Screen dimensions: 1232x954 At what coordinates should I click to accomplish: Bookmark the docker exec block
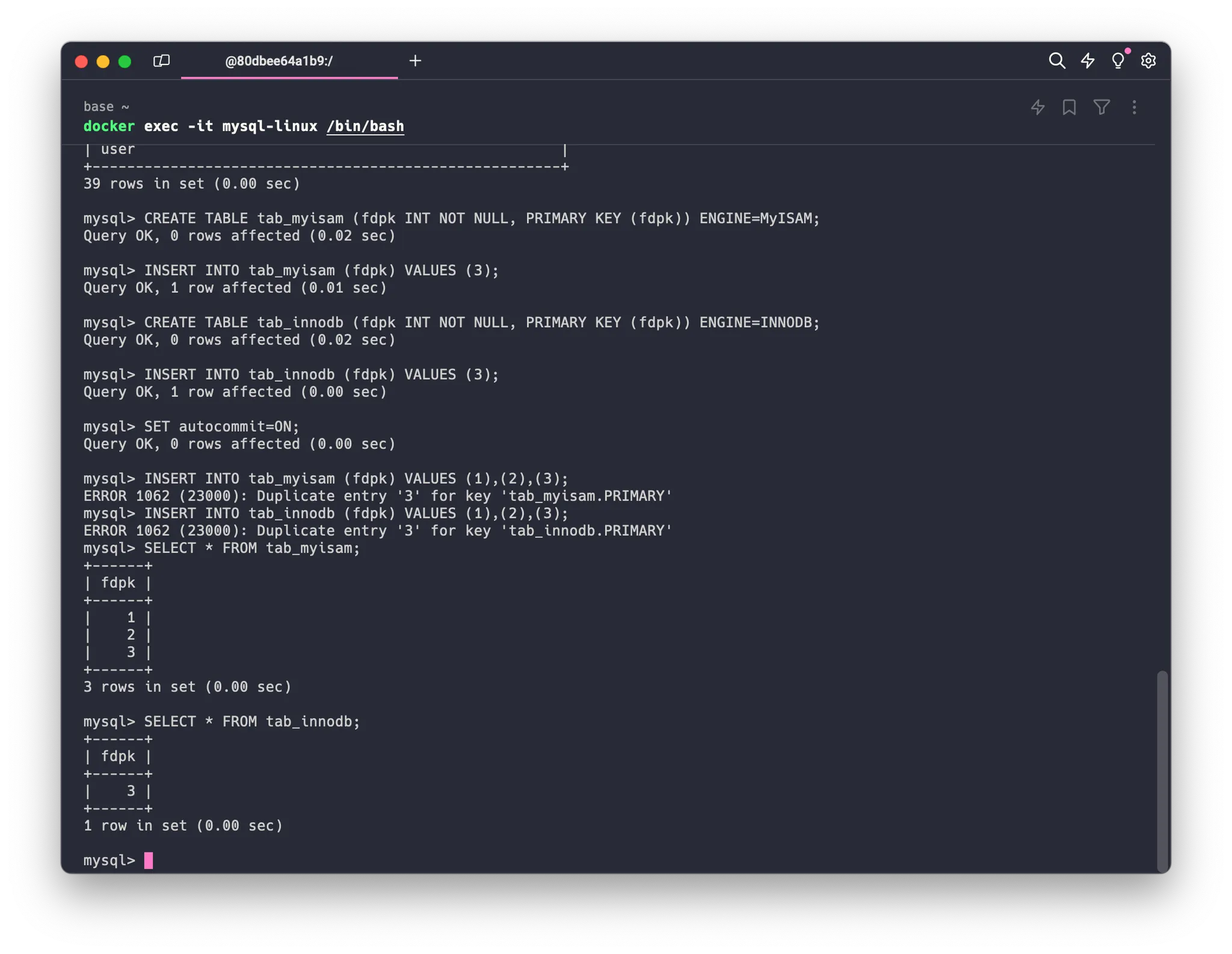coord(1069,108)
